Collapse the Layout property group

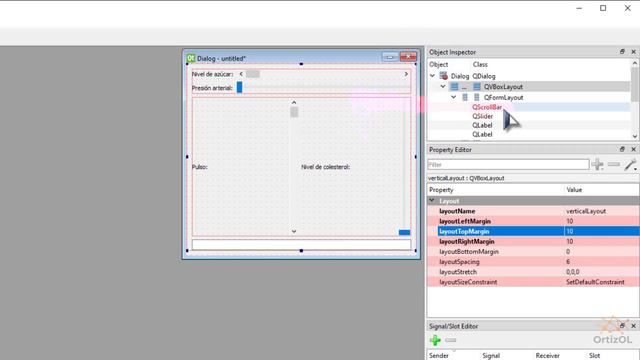point(432,200)
